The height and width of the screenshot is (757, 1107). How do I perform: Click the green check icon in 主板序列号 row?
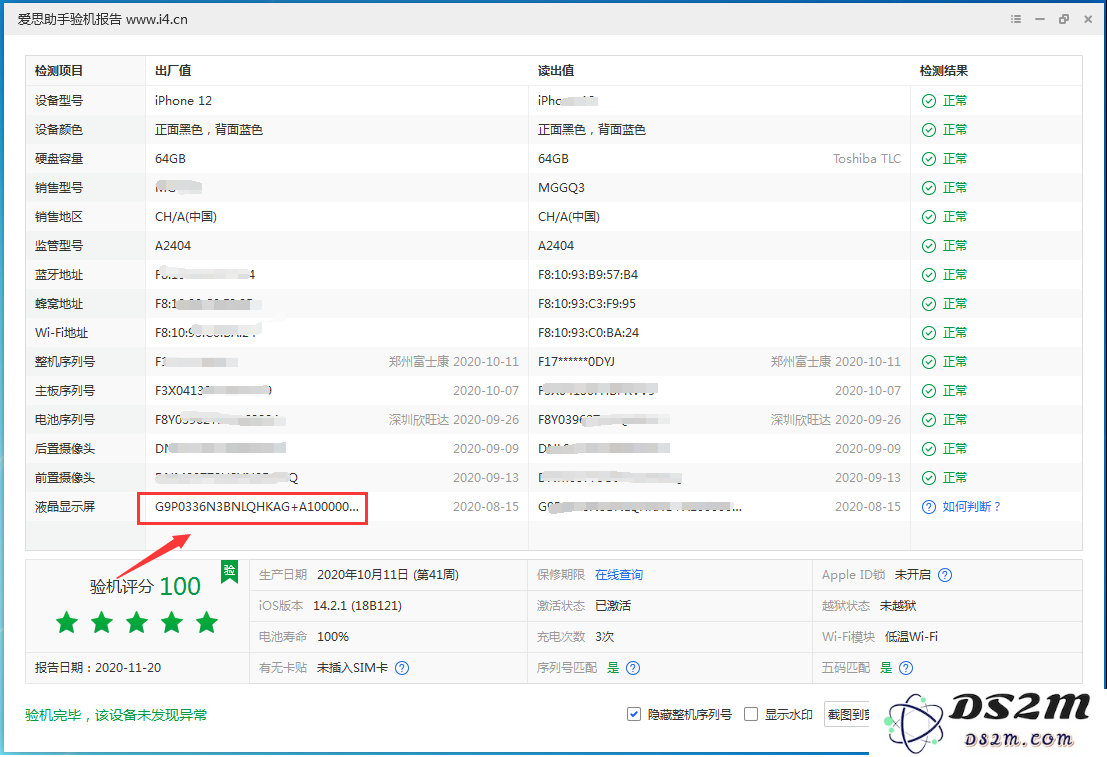coord(928,391)
